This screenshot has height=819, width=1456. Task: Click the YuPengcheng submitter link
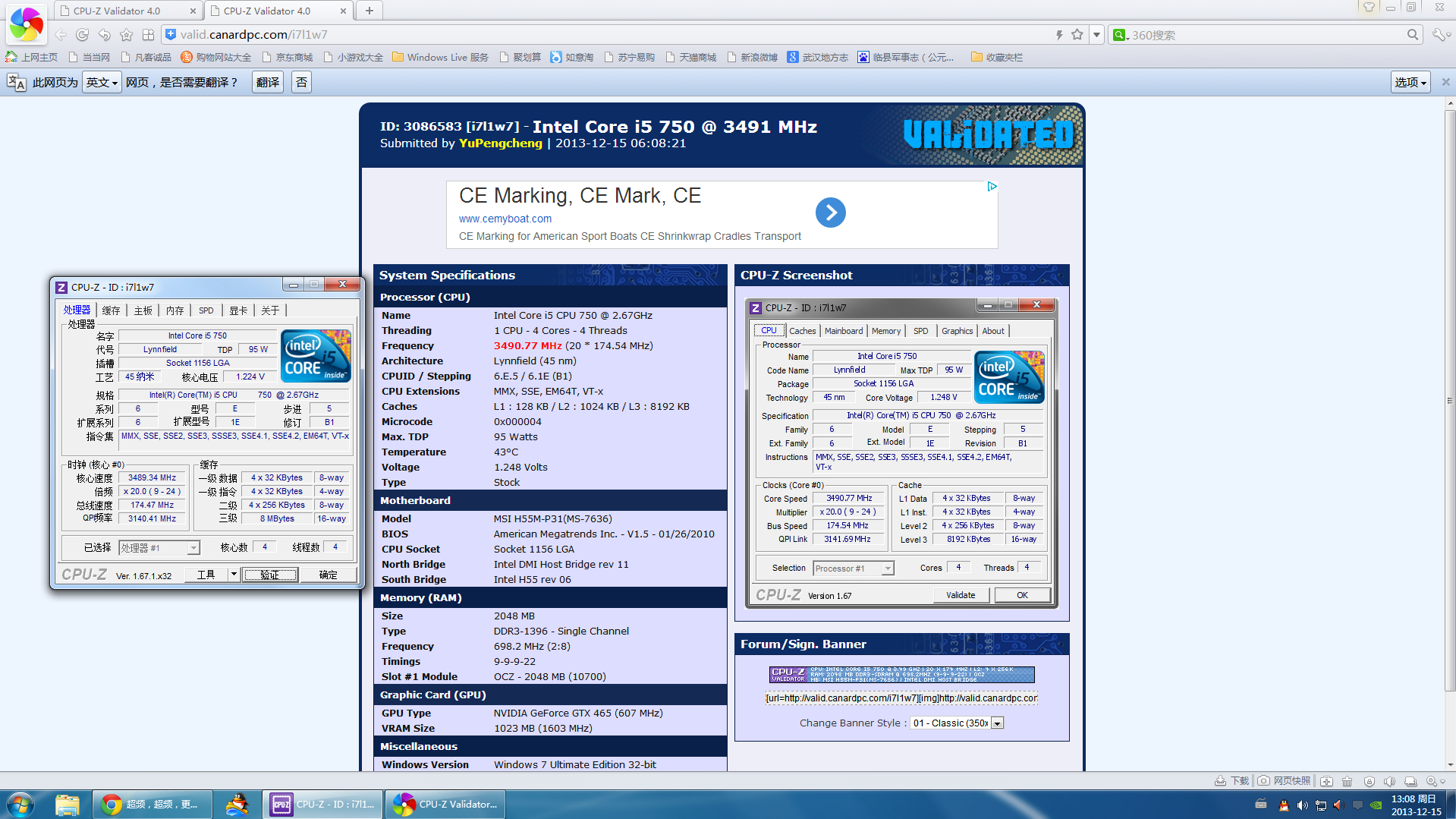click(x=501, y=143)
